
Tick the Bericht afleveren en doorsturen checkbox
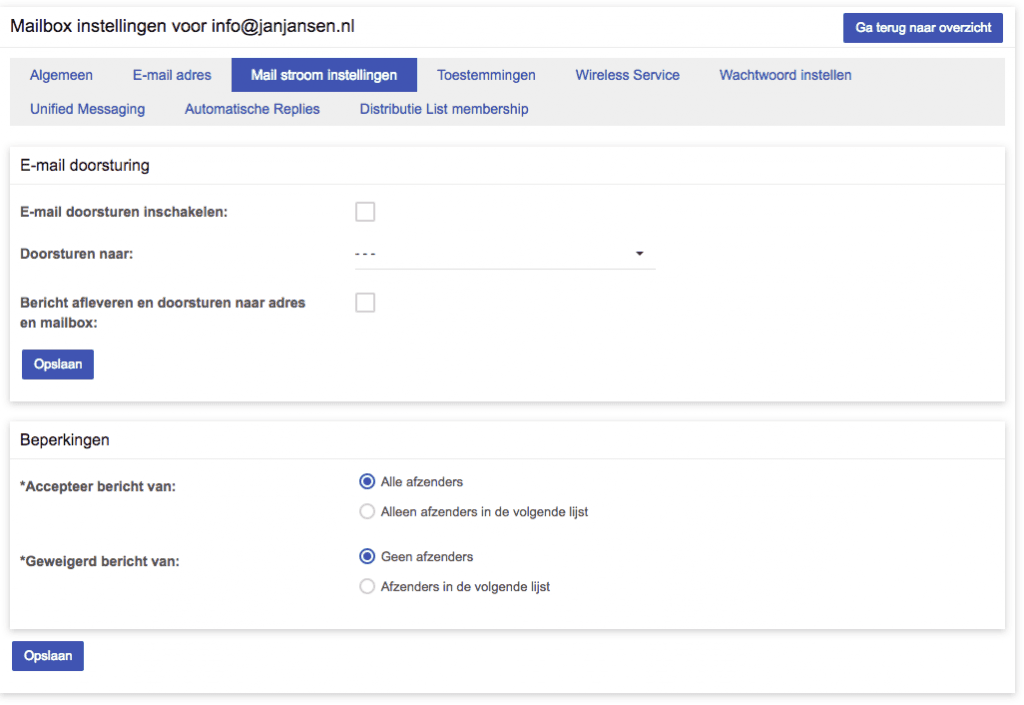[365, 303]
